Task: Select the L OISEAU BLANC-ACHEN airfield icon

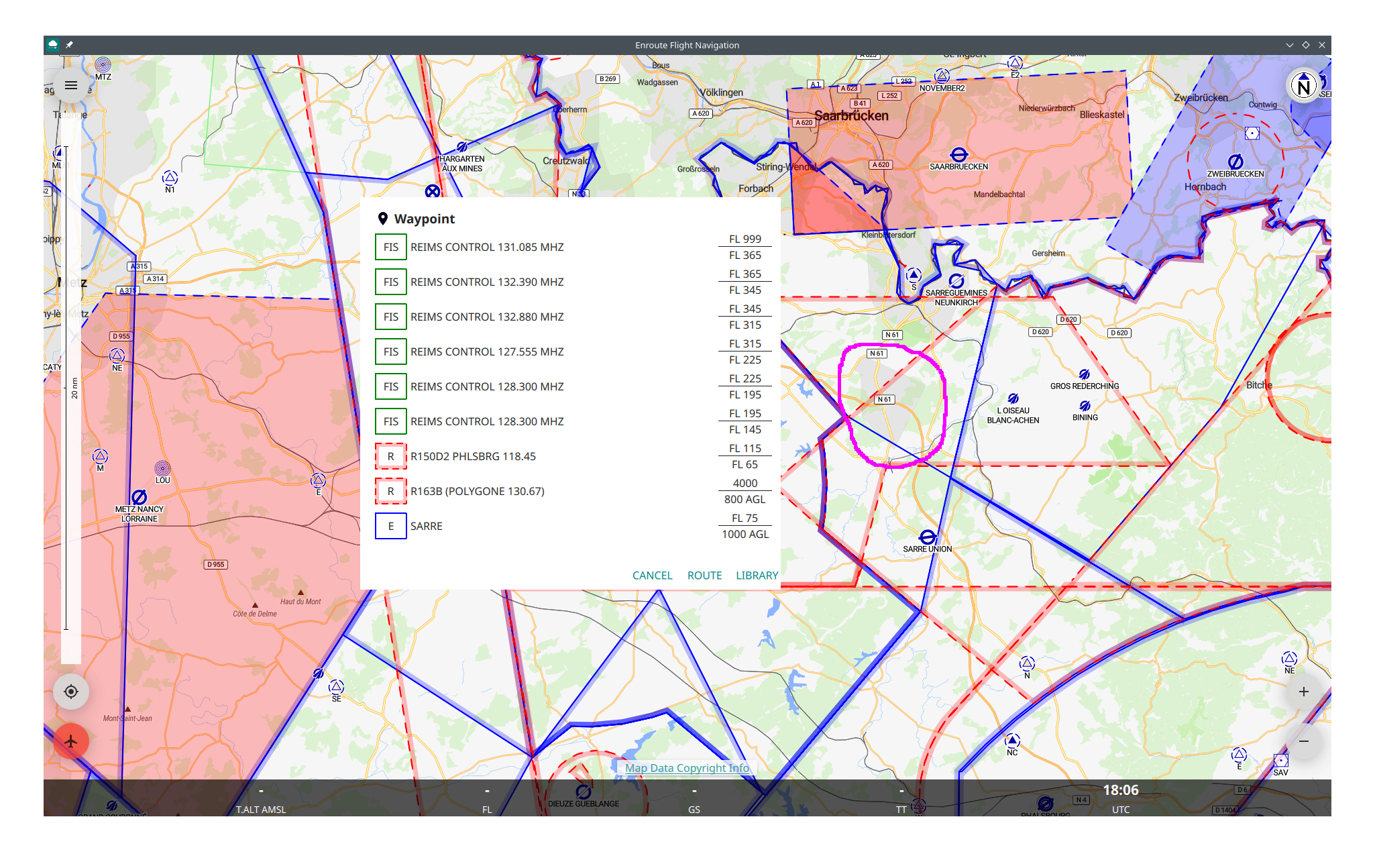Action: tap(1013, 398)
